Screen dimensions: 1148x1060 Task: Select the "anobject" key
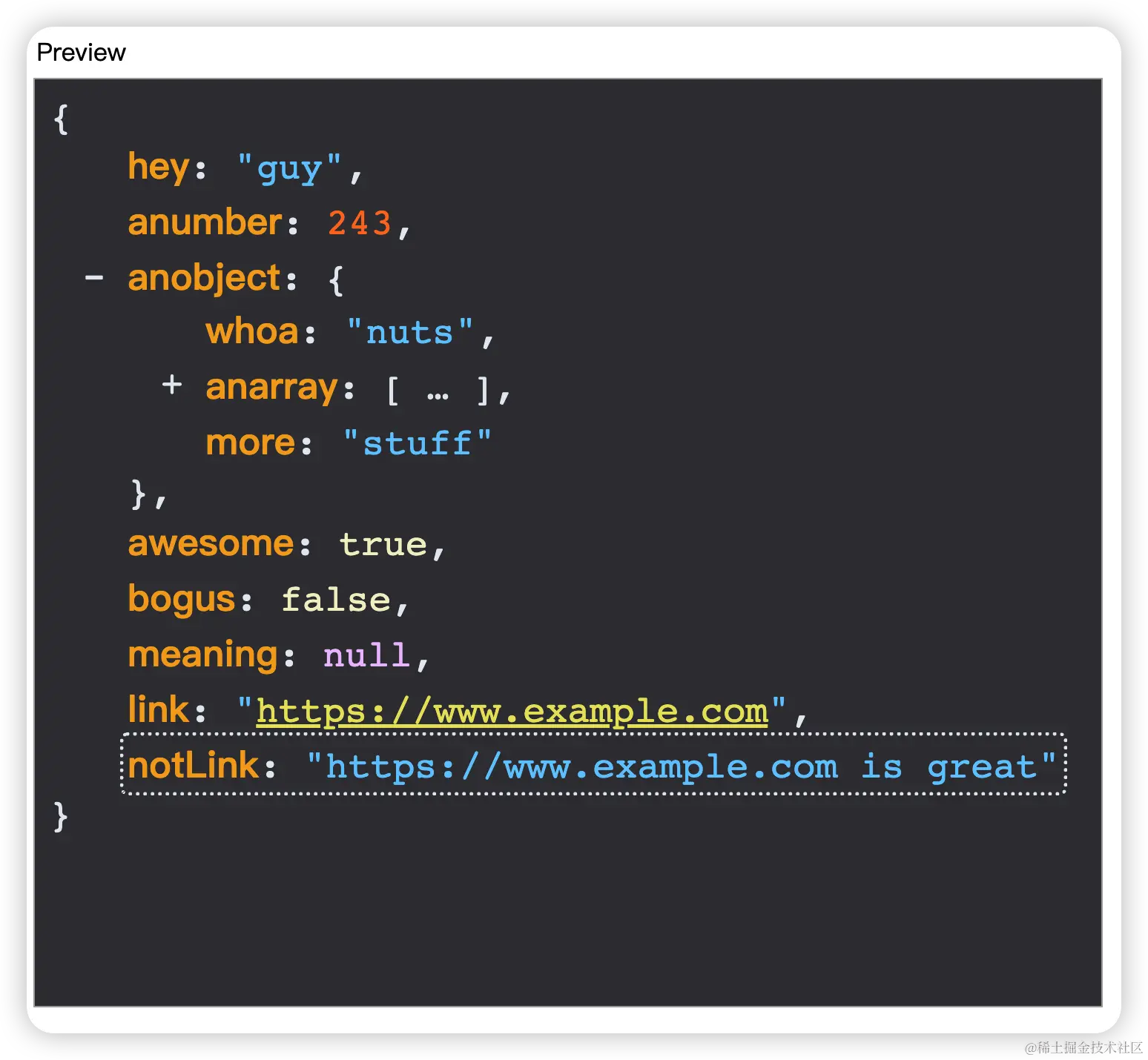coord(204,279)
